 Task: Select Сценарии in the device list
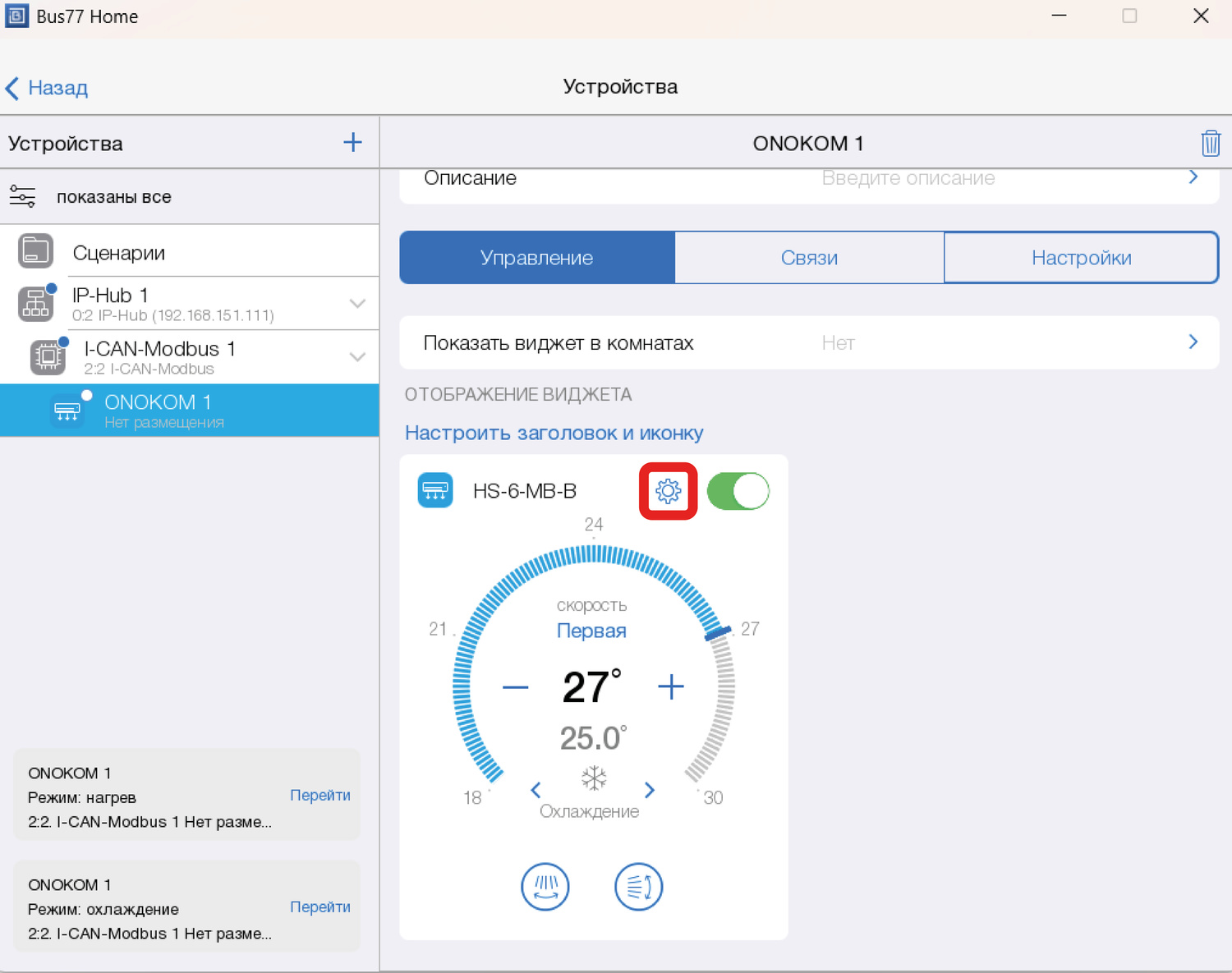pos(118,253)
